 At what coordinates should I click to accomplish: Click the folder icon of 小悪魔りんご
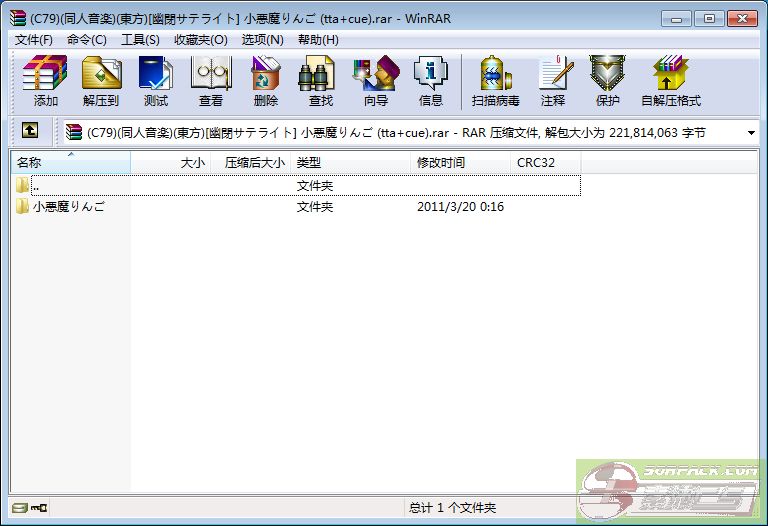pyautogui.click(x=22, y=207)
